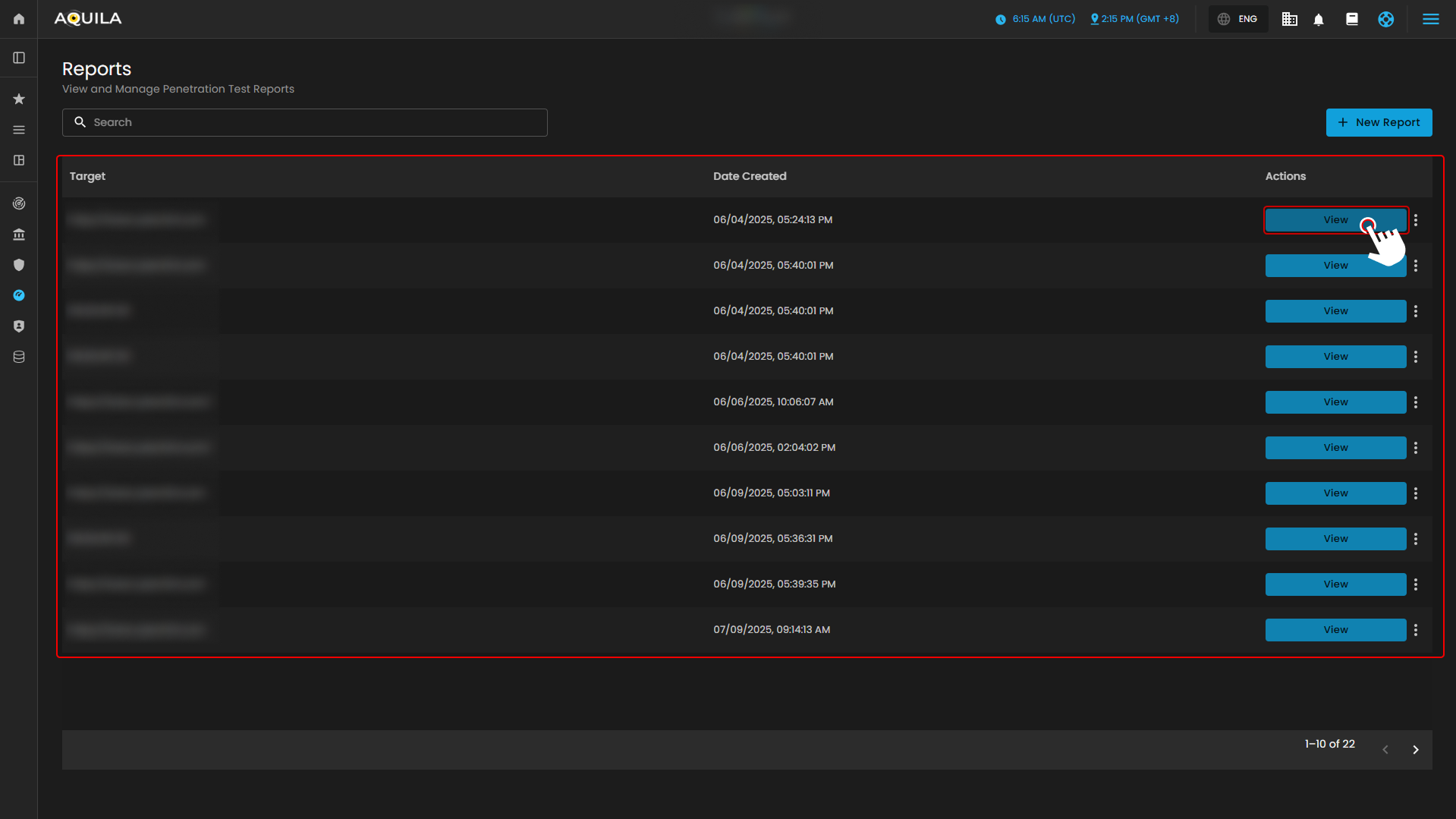Screen dimensions: 1456x819
Task: Click the radar scan icon in sidebar
Action: pyautogui.click(x=19, y=203)
